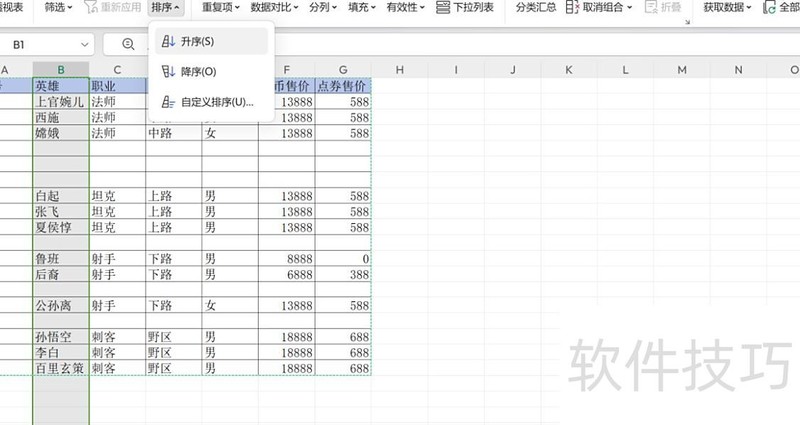Click the custom sort icon
The width and height of the screenshot is (800, 425).
click(x=168, y=102)
